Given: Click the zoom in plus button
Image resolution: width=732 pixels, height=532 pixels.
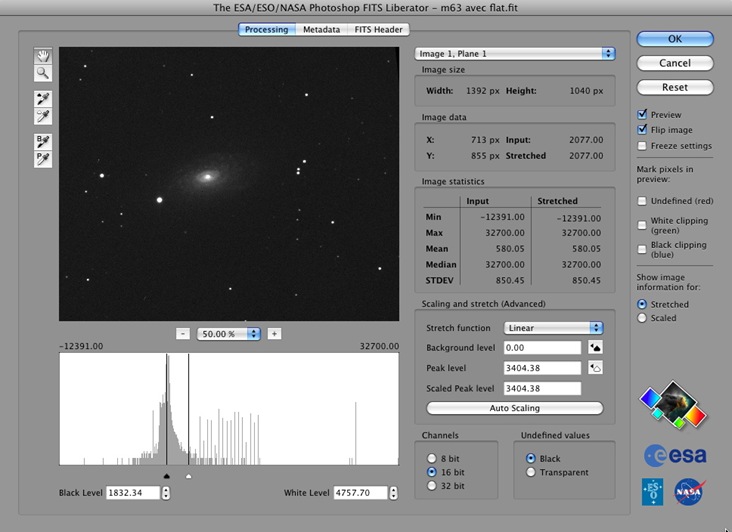Looking at the screenshot, I should 274,334.
